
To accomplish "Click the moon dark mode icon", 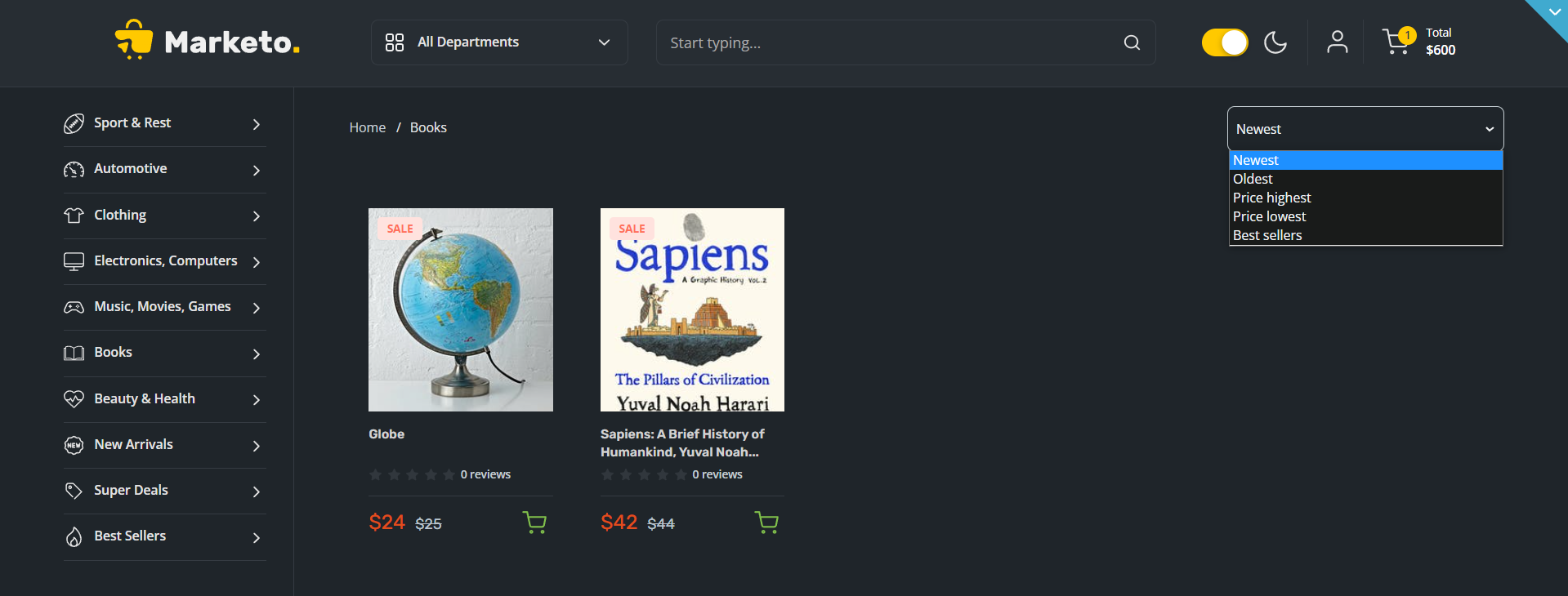I will point(1275,42).
